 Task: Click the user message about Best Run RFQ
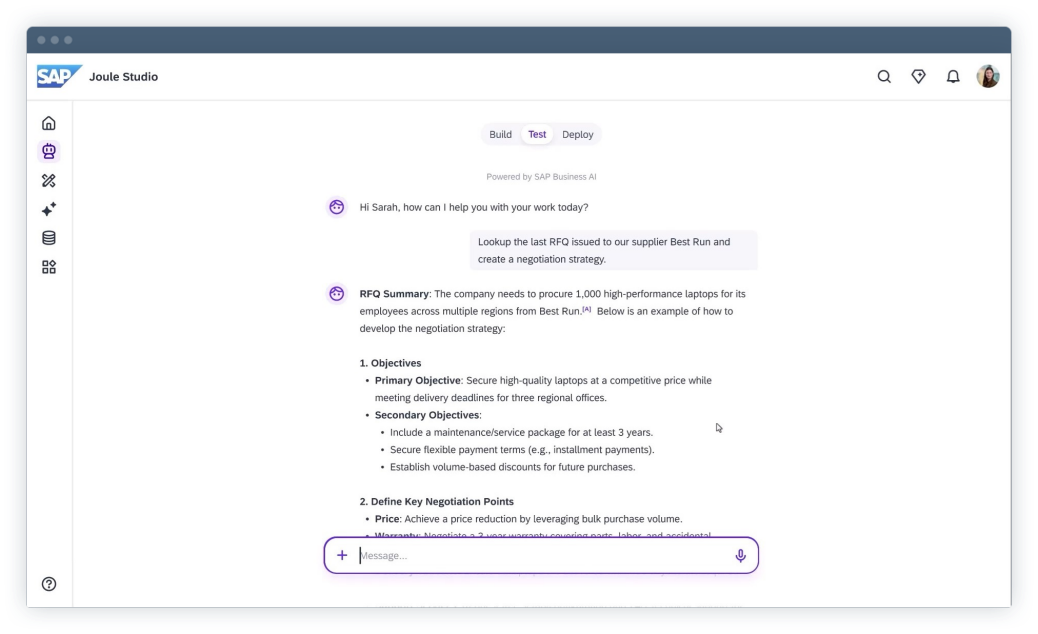tap(614, 250)
